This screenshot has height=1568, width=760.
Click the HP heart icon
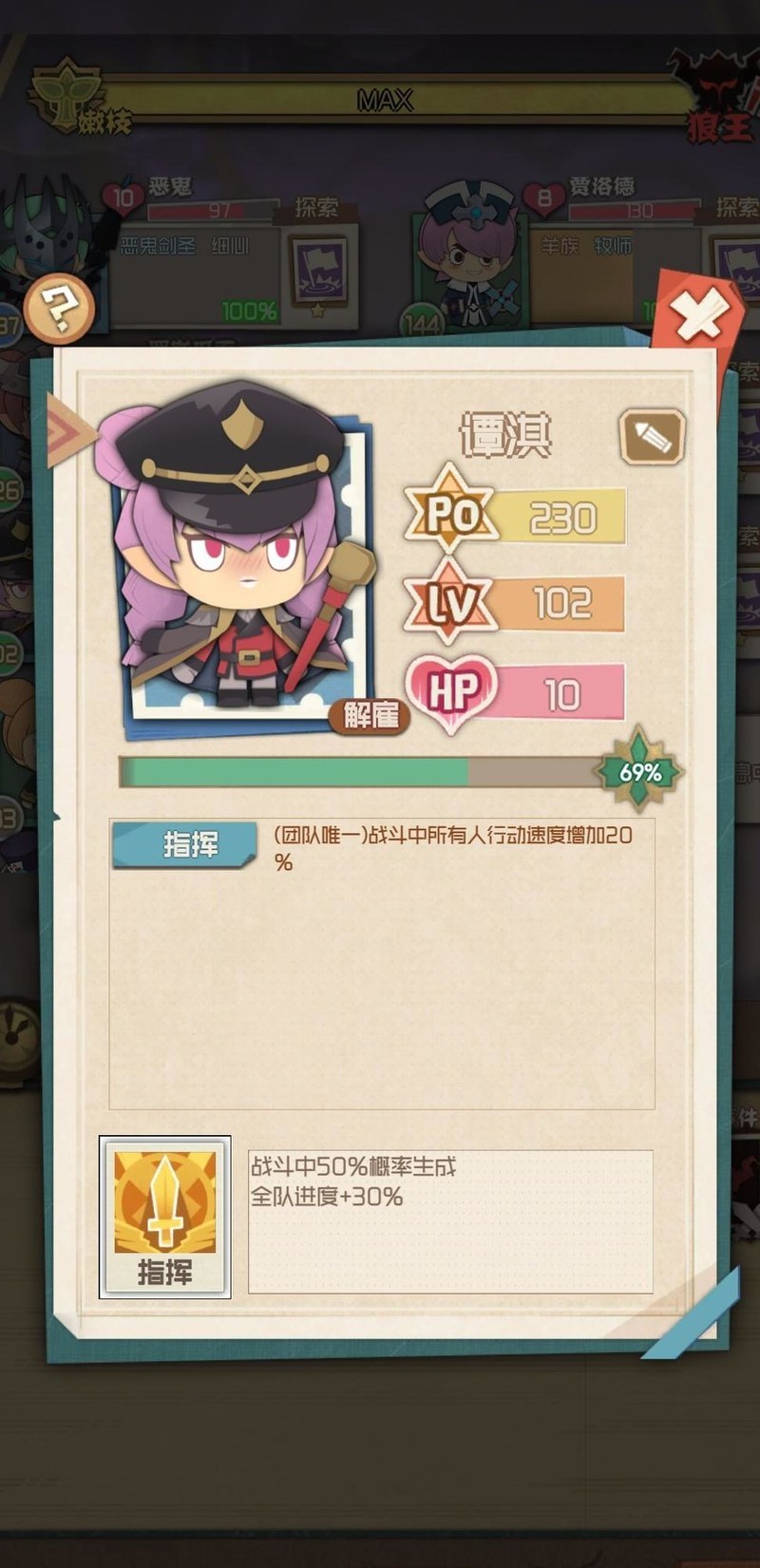pos(452,692)
